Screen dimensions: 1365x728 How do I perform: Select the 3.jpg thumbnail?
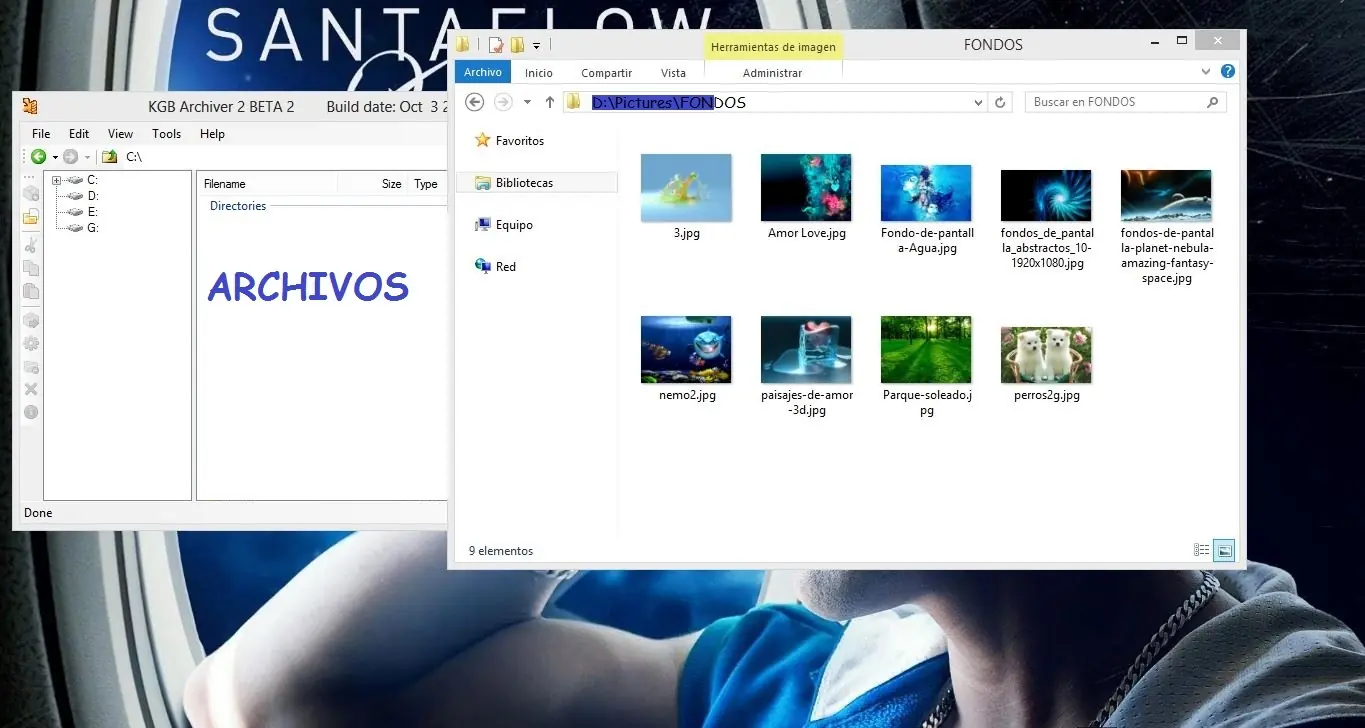pos(686,188)
